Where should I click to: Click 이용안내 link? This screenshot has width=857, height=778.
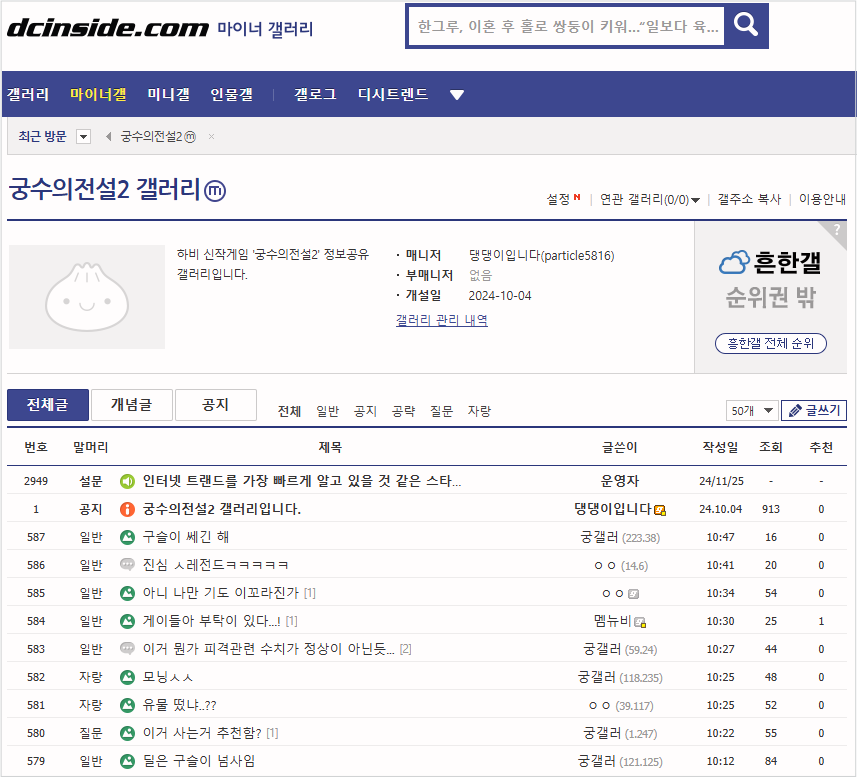tap(823, 199)
